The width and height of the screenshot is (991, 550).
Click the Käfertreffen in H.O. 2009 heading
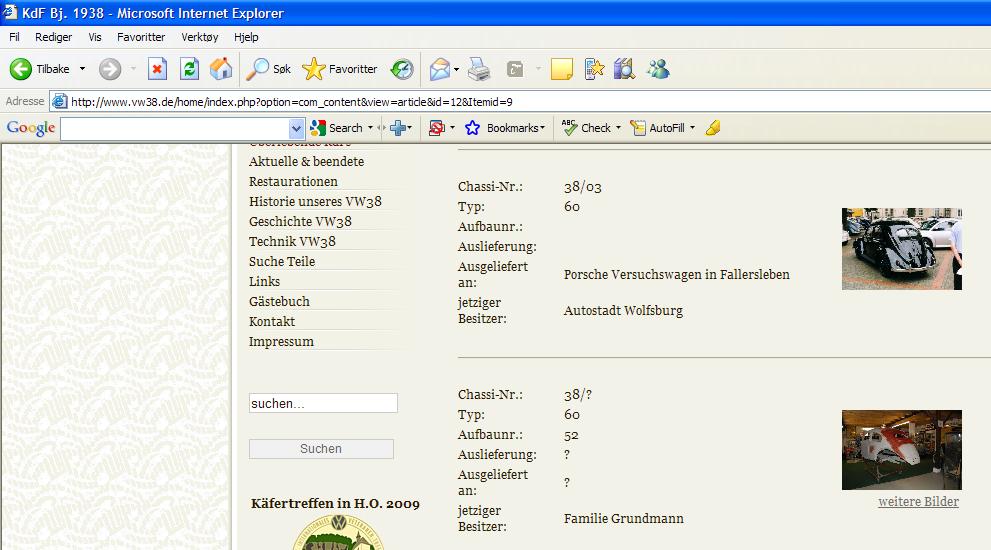[x=335, y=504]
